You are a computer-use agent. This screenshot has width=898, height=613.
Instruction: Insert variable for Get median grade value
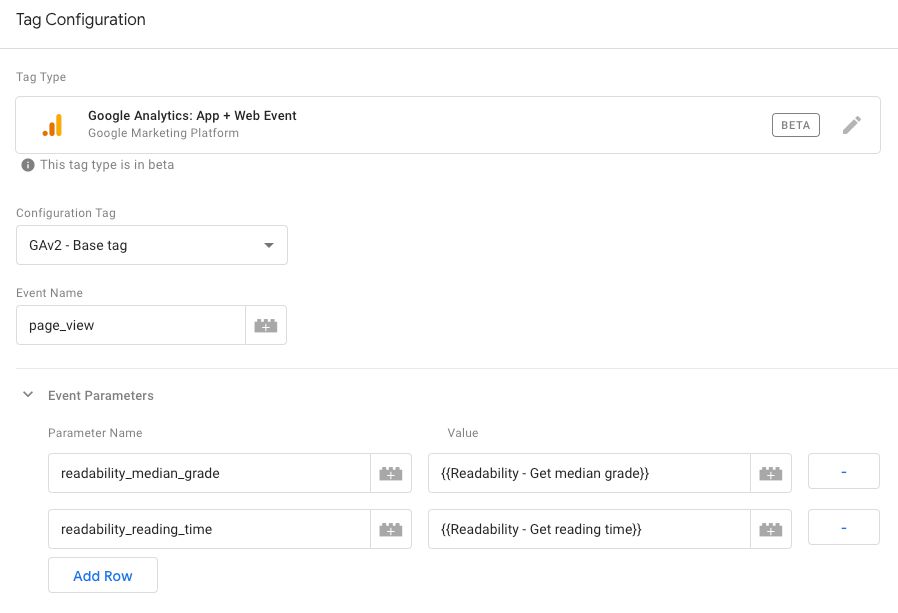(x=770, y=473)
